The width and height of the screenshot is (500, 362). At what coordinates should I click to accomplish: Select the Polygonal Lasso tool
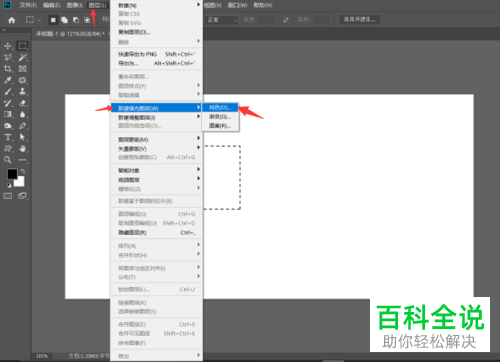click(x=8, y=57)
